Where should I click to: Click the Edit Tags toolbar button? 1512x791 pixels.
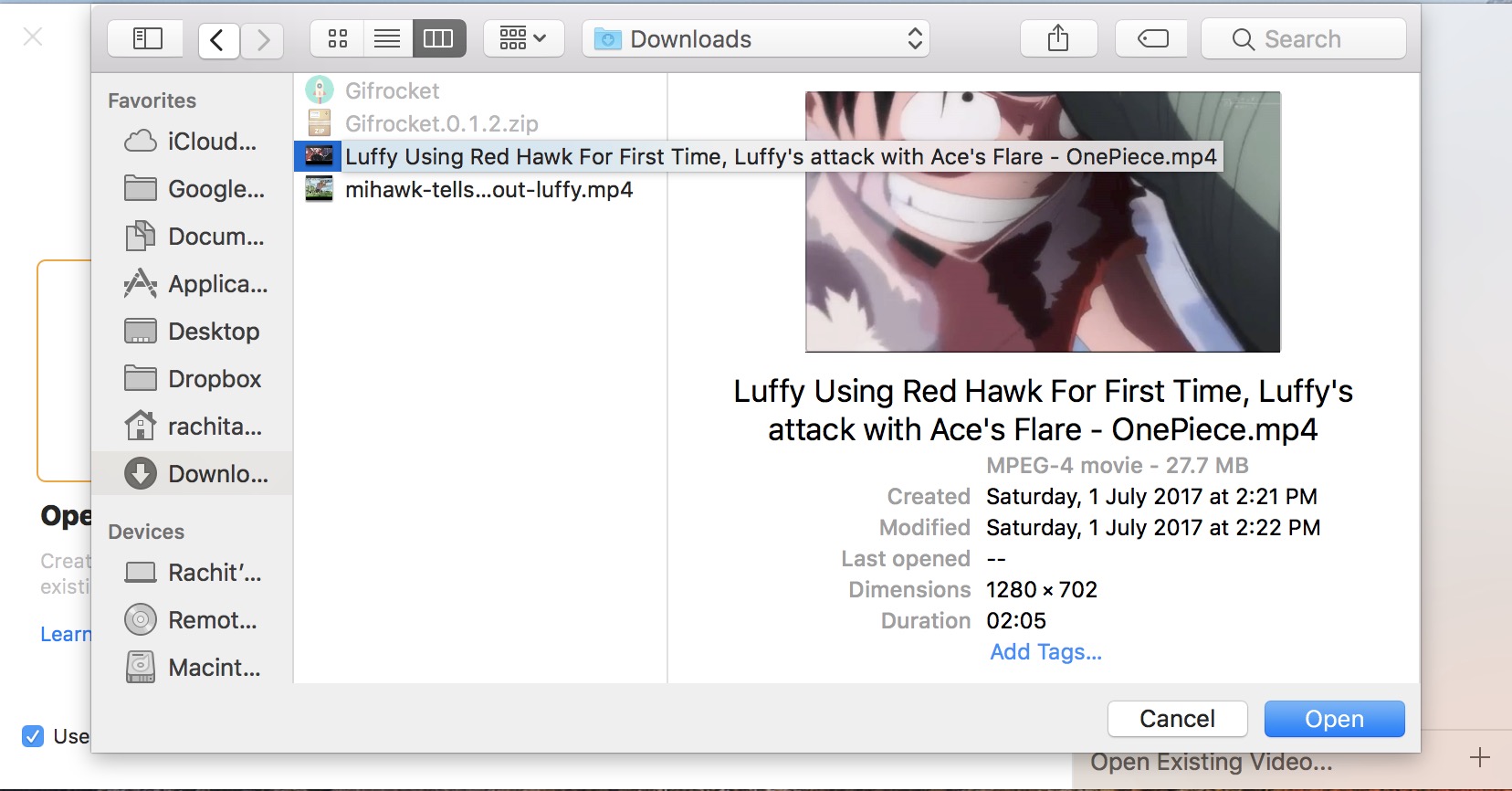(1152, 38)
